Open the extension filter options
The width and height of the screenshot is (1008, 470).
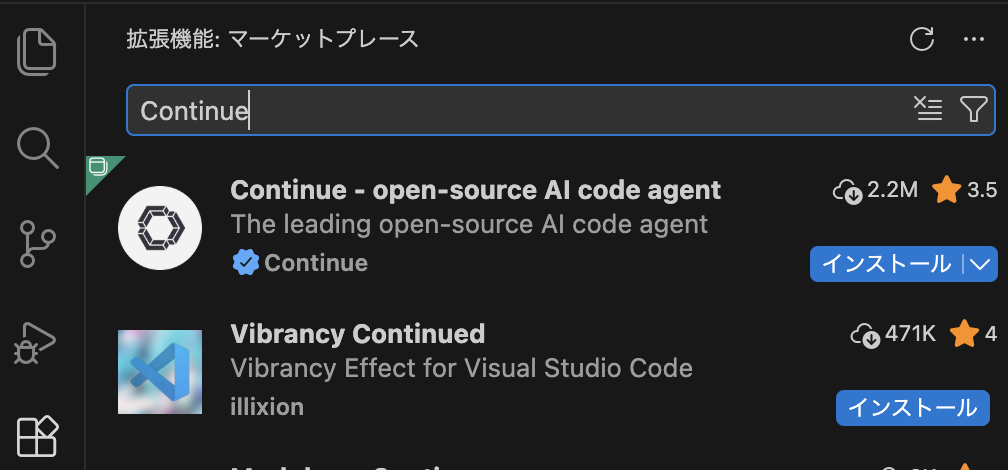pyautogui.click(x=973, y=109)
